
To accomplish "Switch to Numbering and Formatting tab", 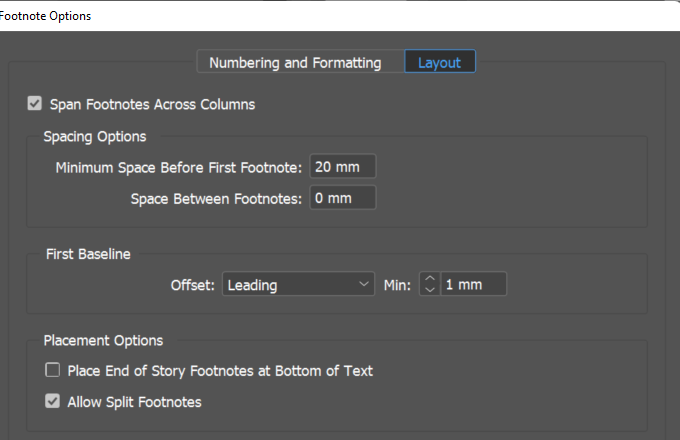I will click(x=295, y=62).
